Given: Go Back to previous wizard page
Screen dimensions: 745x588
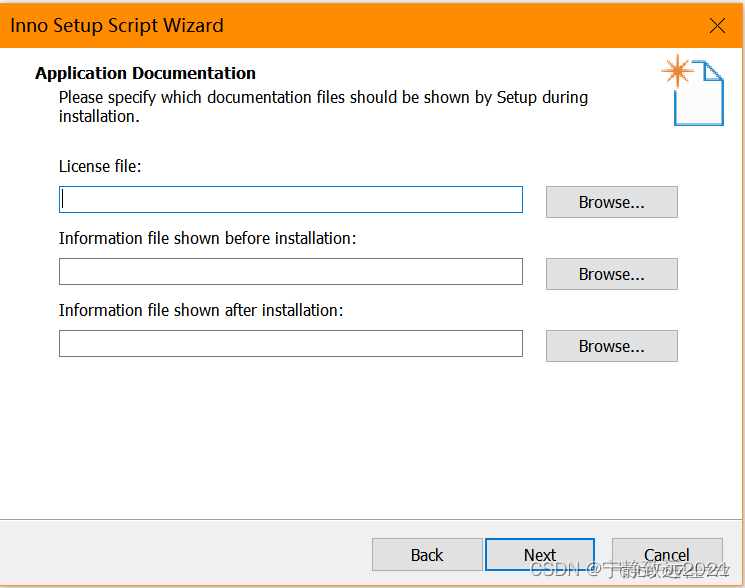Looking at the screenshot, I should pos(427,554).
